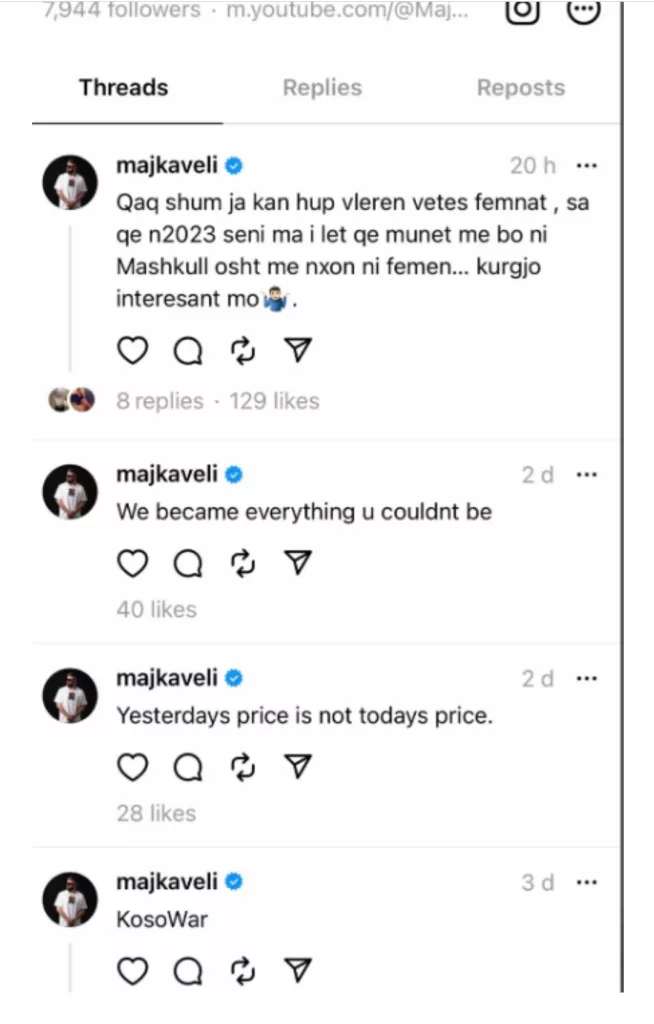Image resolution: width=654 pixels, height=1024 pixels.
Task: Reply to the 'Qaq shum ja kan' post
Action: [188, 351]
